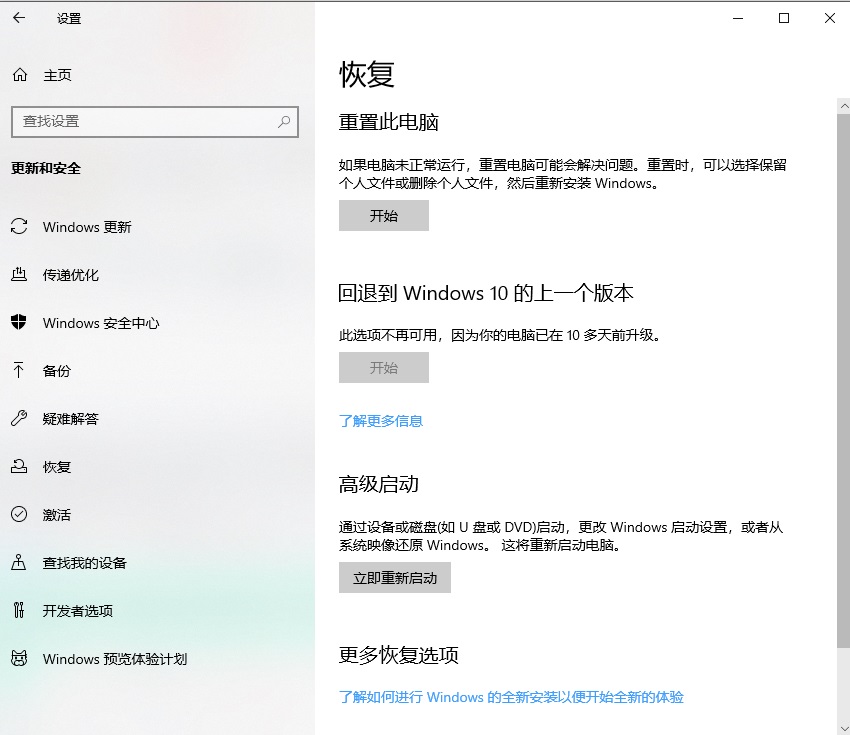Click the 备份 upload arrow icon
Viewport: 850px width, 735px height.
pyautogui.click(x=18, y=370)
